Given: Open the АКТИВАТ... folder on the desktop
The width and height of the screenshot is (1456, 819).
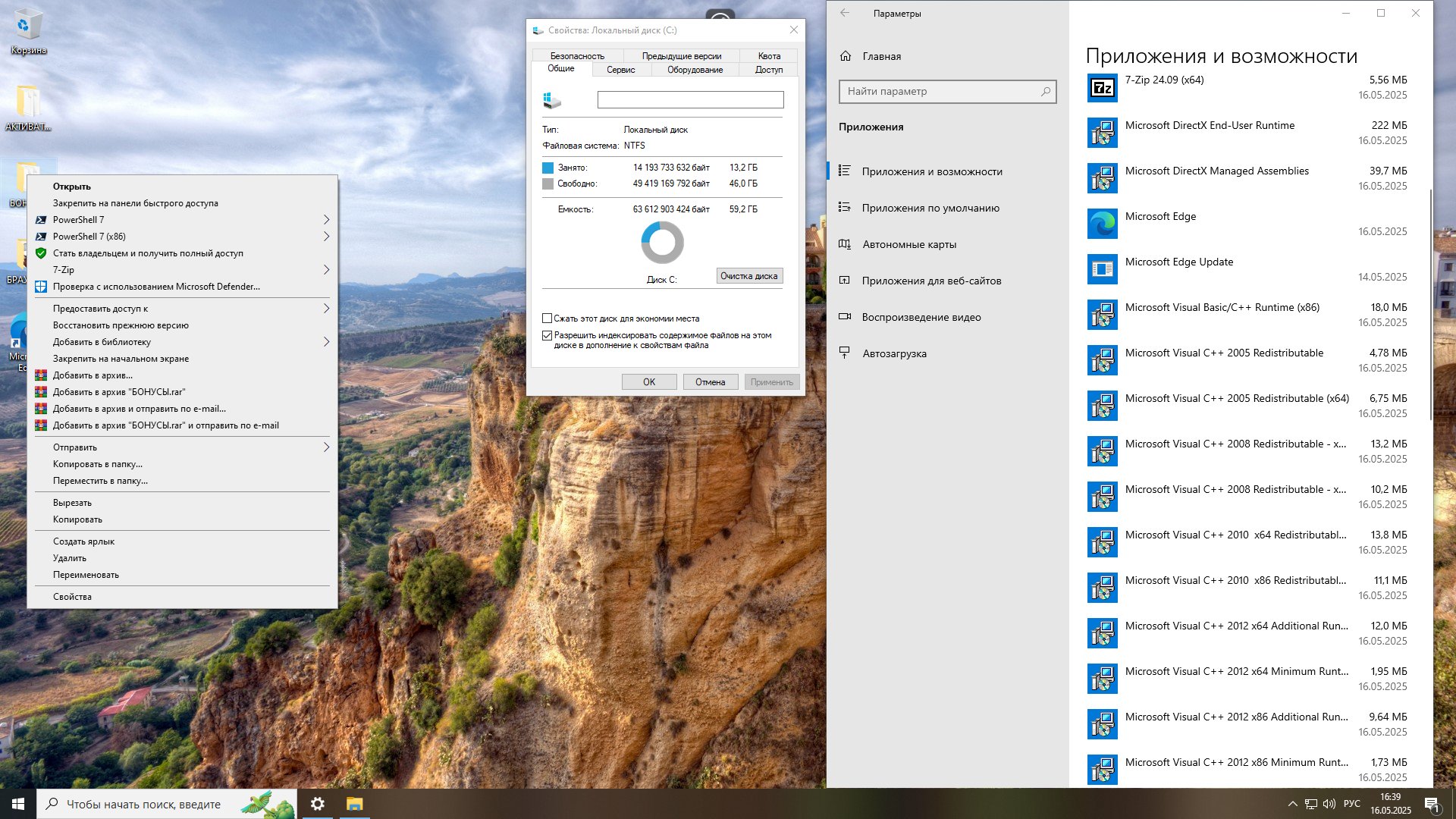Looking at the screenshot, I should (28, 108).
